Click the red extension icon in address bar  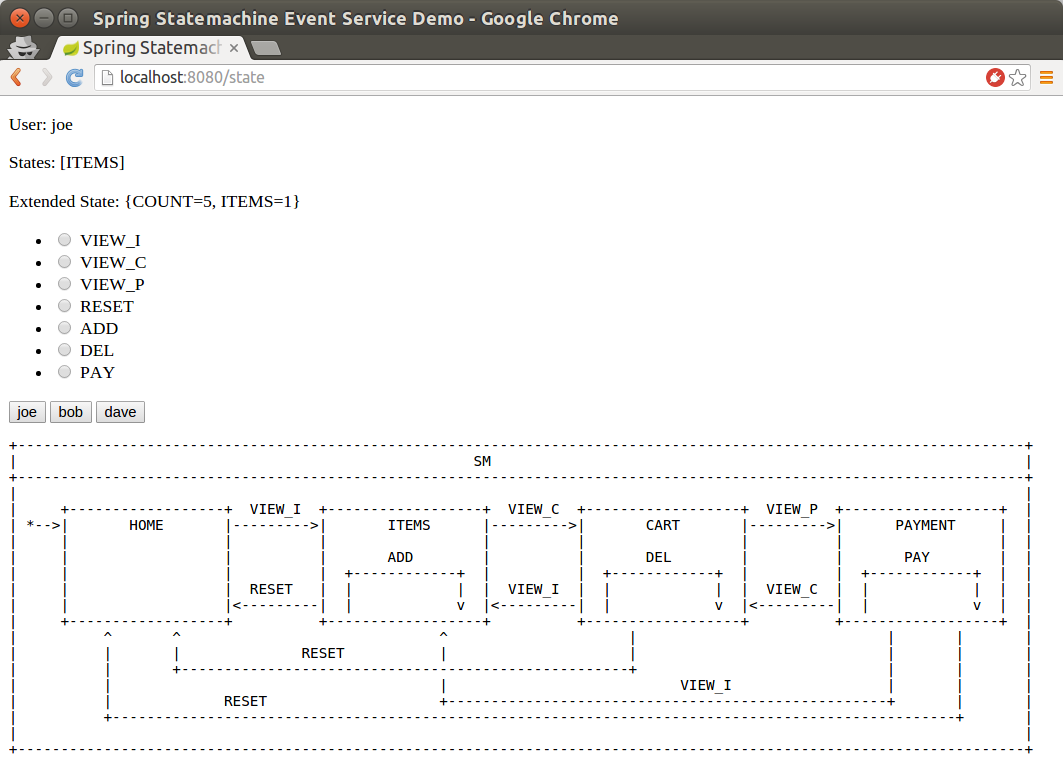(x=995, y=77)
